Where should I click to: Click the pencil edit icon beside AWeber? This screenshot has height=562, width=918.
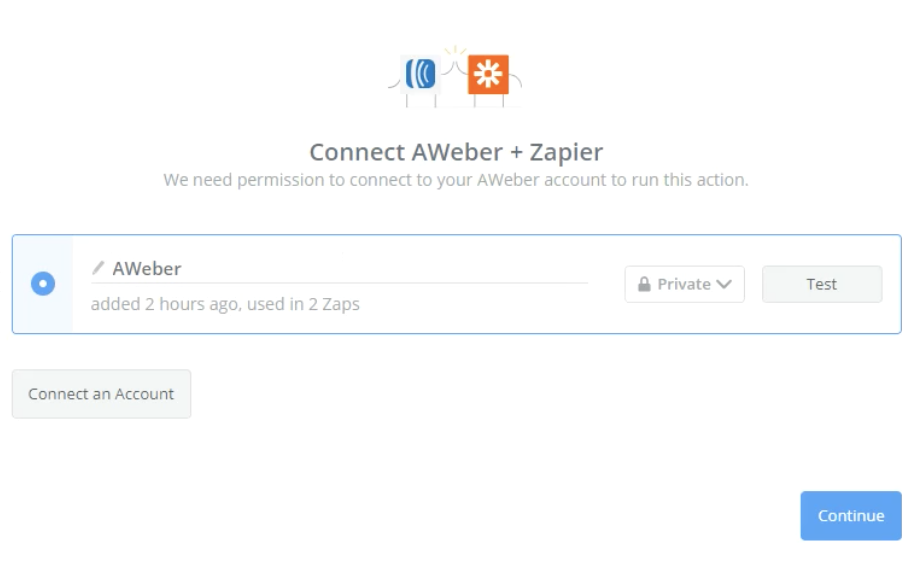coord(98,268)
